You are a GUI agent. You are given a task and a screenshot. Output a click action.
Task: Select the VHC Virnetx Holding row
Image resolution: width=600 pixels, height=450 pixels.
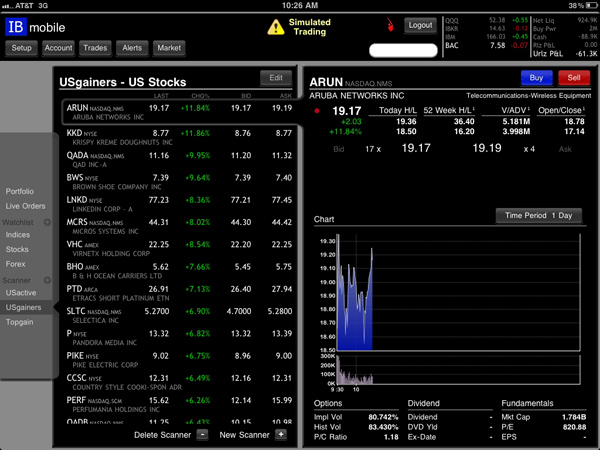[x=179, y=248]
